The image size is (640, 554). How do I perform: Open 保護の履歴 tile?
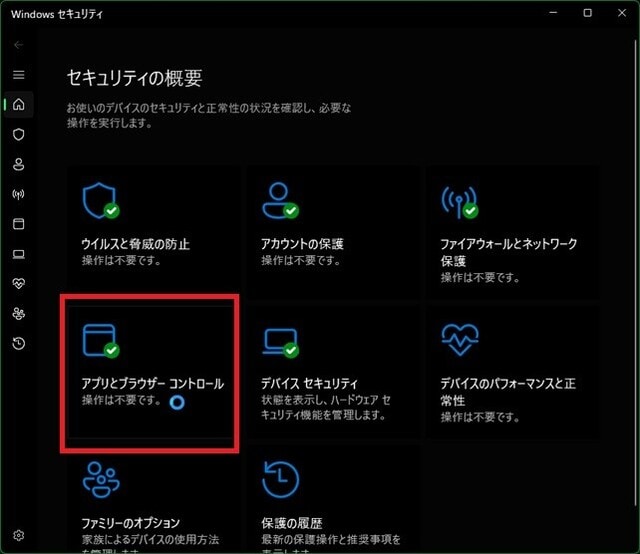coord(333,499)
